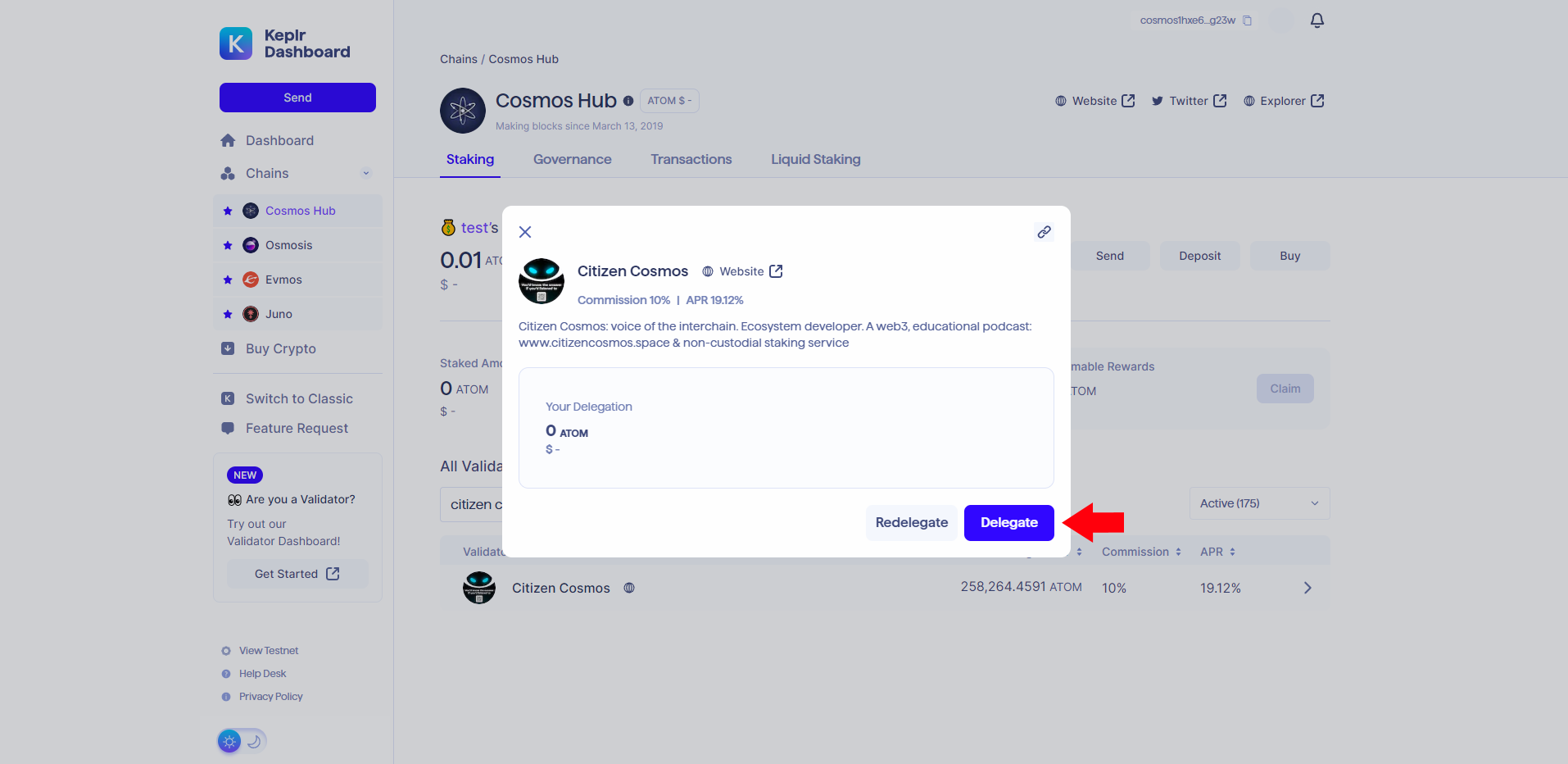This screenshot has height=764, width=1568.
Task: Copy the cosmos wallet address icon
Action: pos(1247,20)
